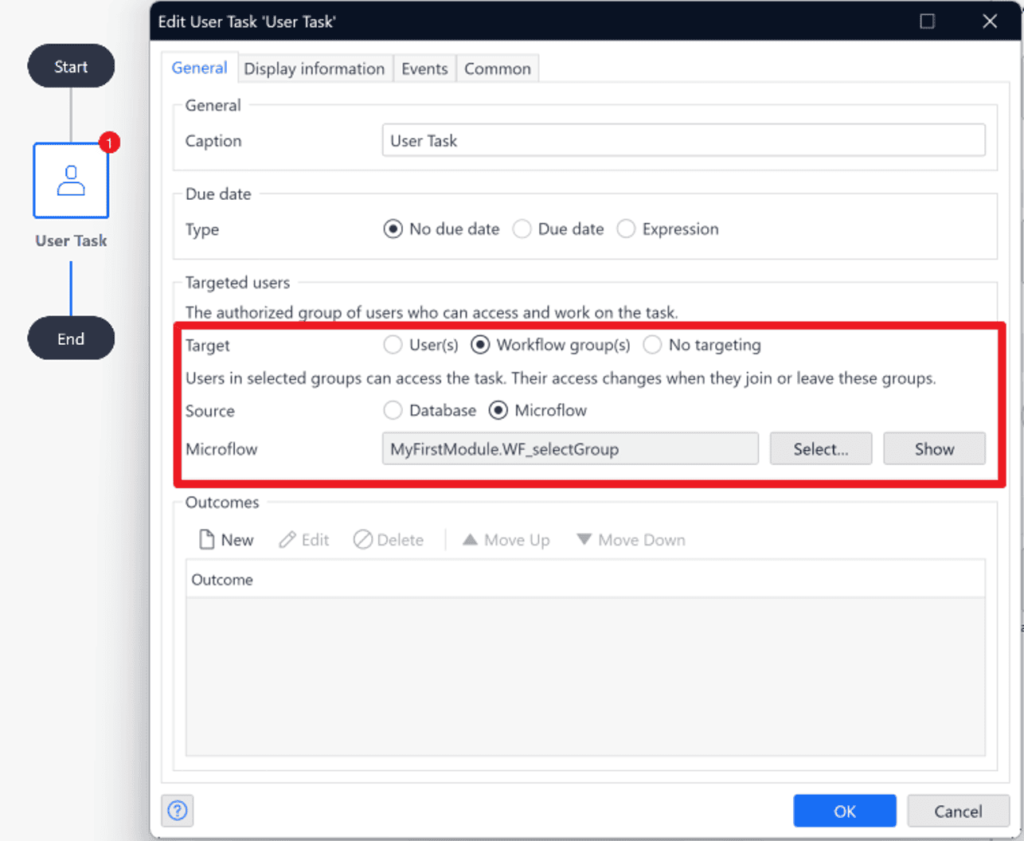Click the Show microflow button

pos(935,449)
